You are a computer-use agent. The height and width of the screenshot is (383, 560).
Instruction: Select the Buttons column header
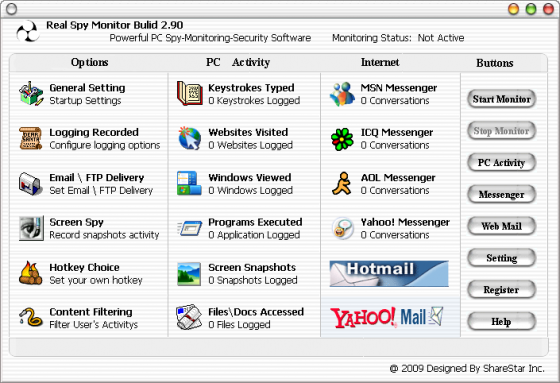[x=495, y=63]
